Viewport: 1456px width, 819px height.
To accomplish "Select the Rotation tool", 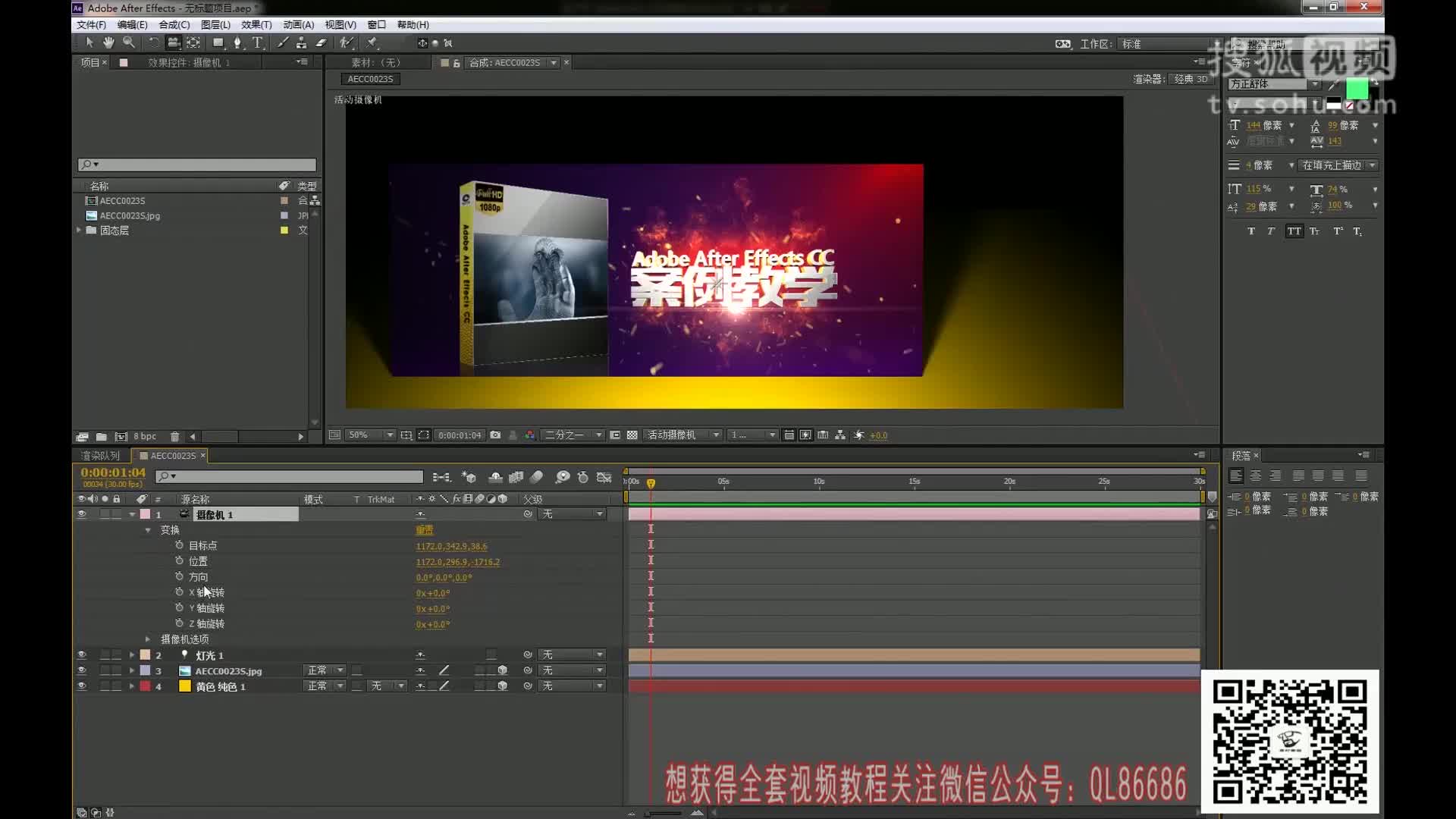I will pyautogui.click(x=153, y=42).
